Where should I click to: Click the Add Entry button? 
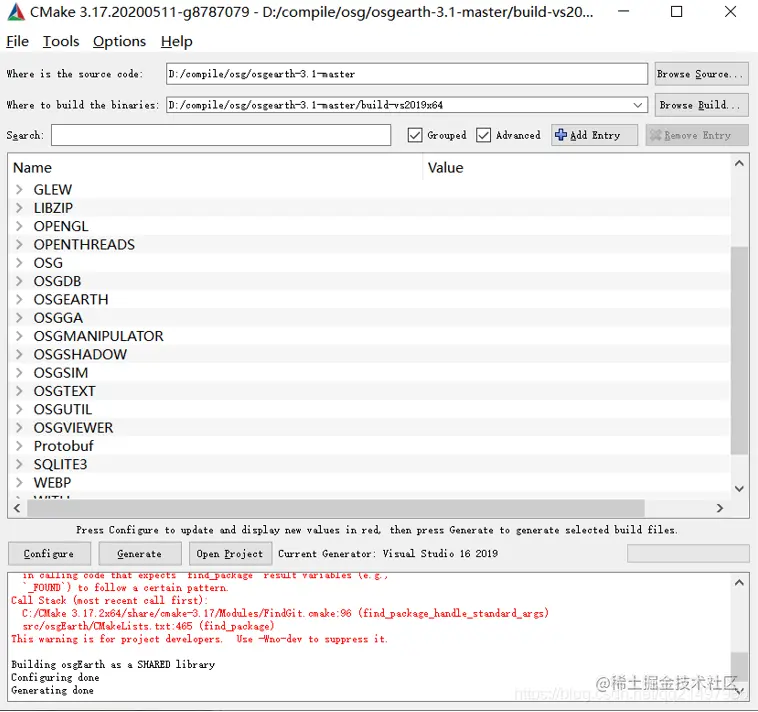[594, 135]
